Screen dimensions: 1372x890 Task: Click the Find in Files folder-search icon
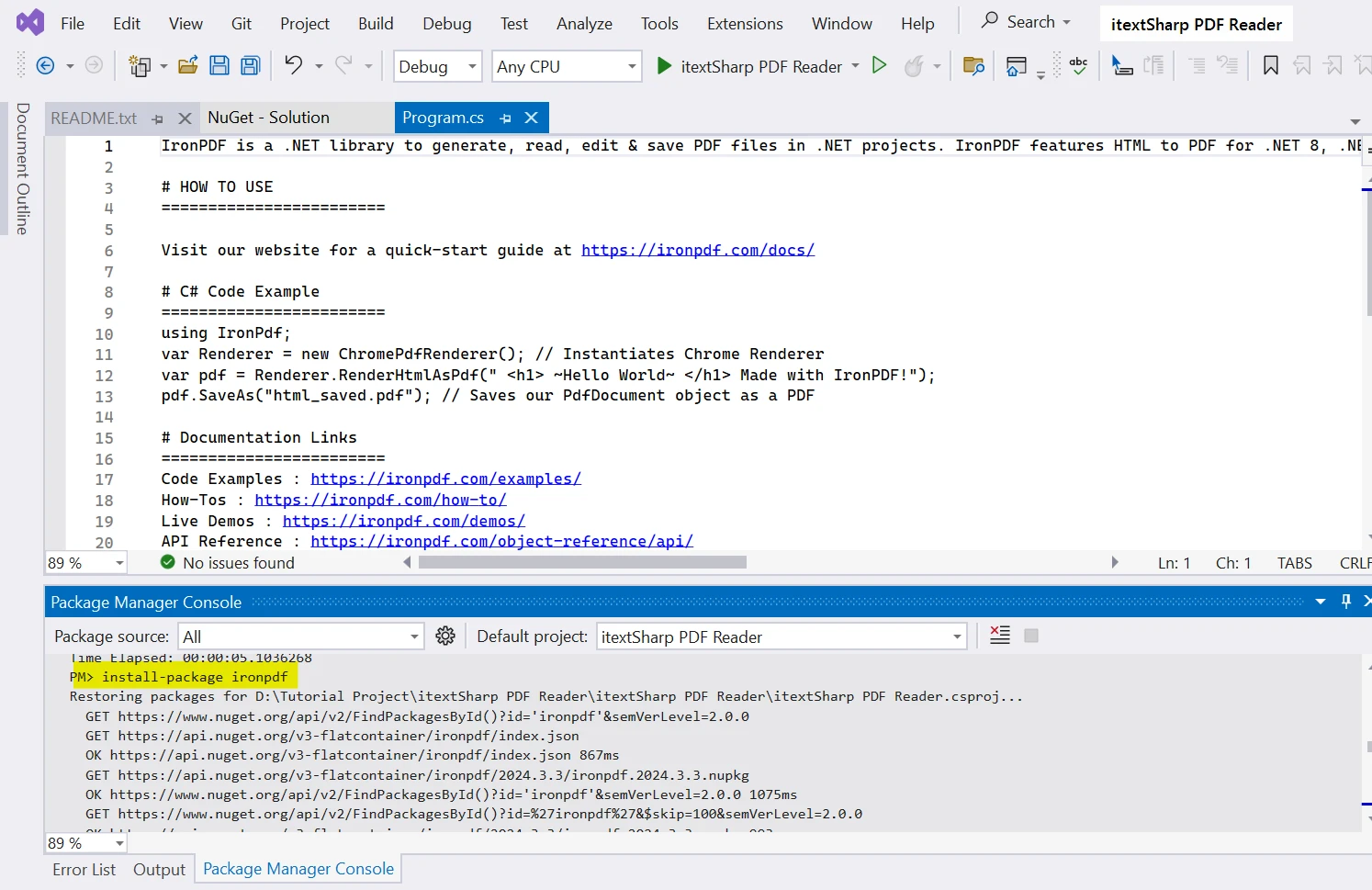[973, 65]
